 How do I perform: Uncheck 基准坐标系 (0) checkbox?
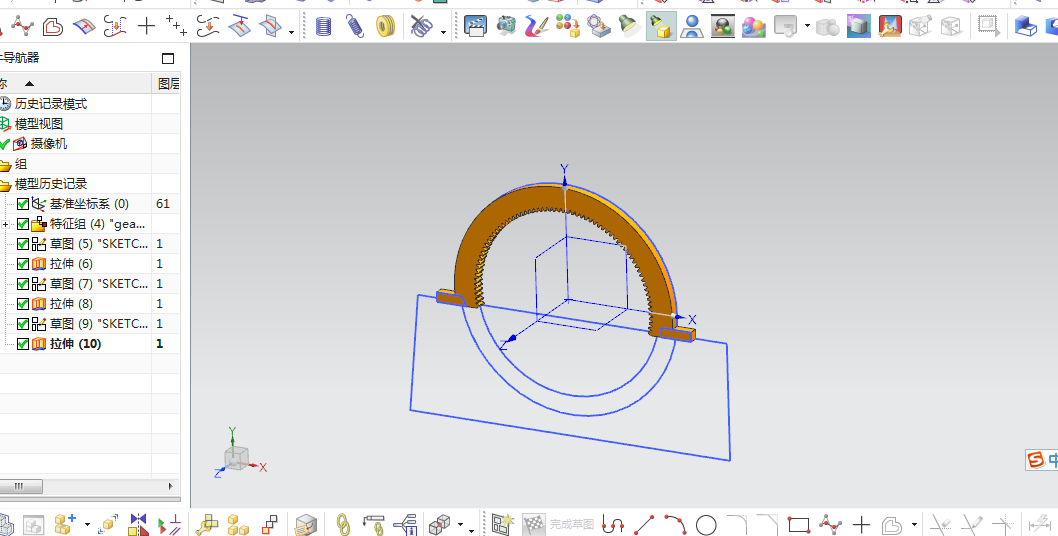[x=23, y=204]
